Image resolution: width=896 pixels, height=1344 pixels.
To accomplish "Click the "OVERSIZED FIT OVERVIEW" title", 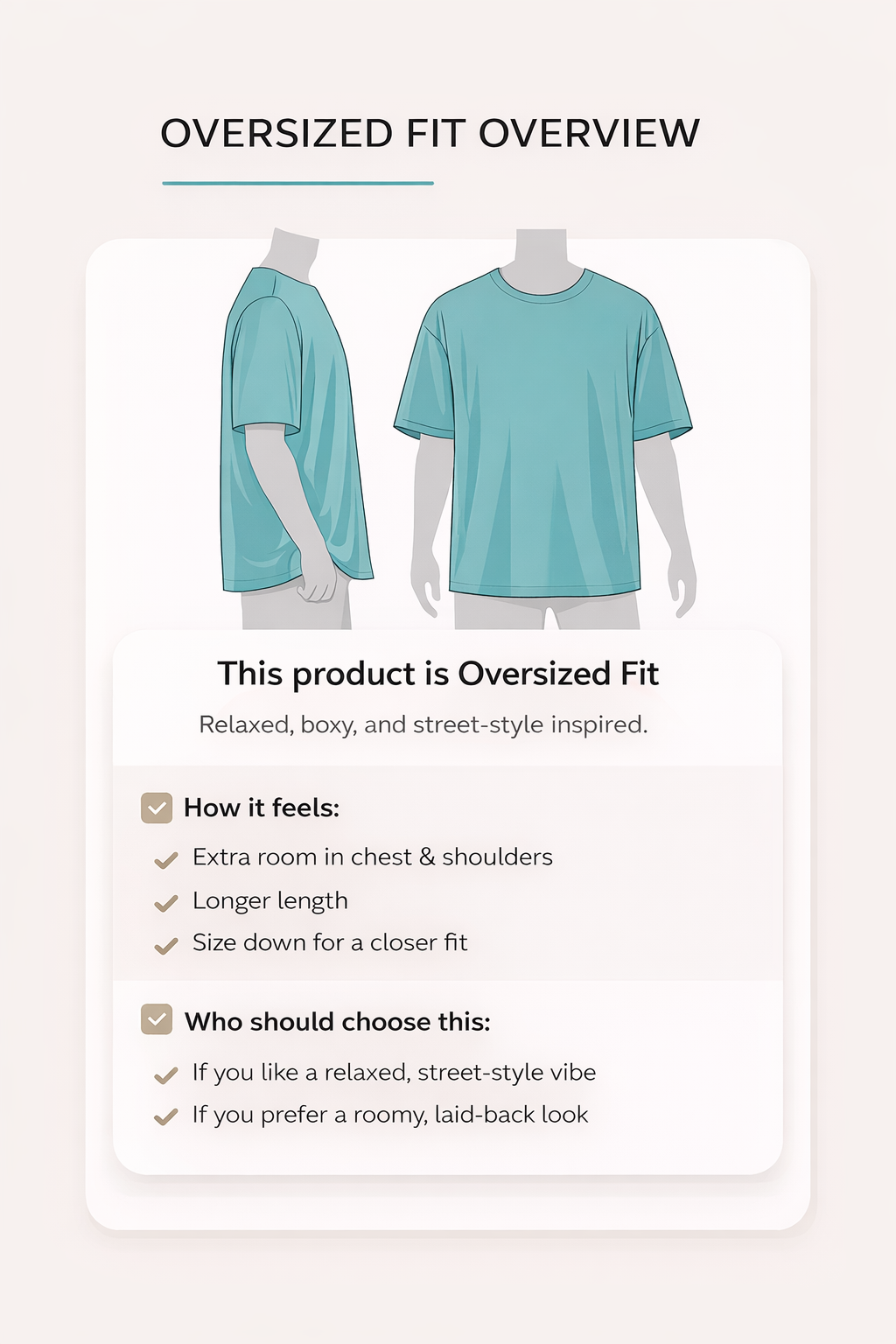I will (x=430, y=134).
